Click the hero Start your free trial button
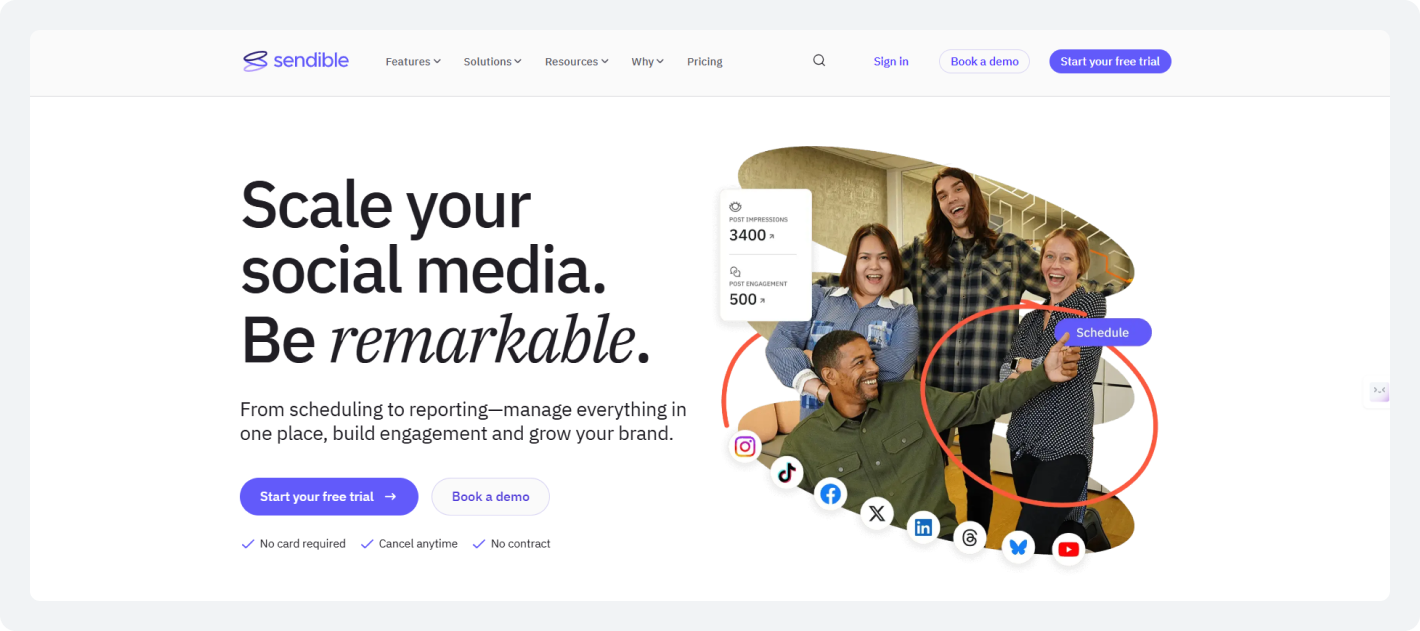Image resolution: width=1420 pixels, height=631 pixels. (x=329, y=496)
